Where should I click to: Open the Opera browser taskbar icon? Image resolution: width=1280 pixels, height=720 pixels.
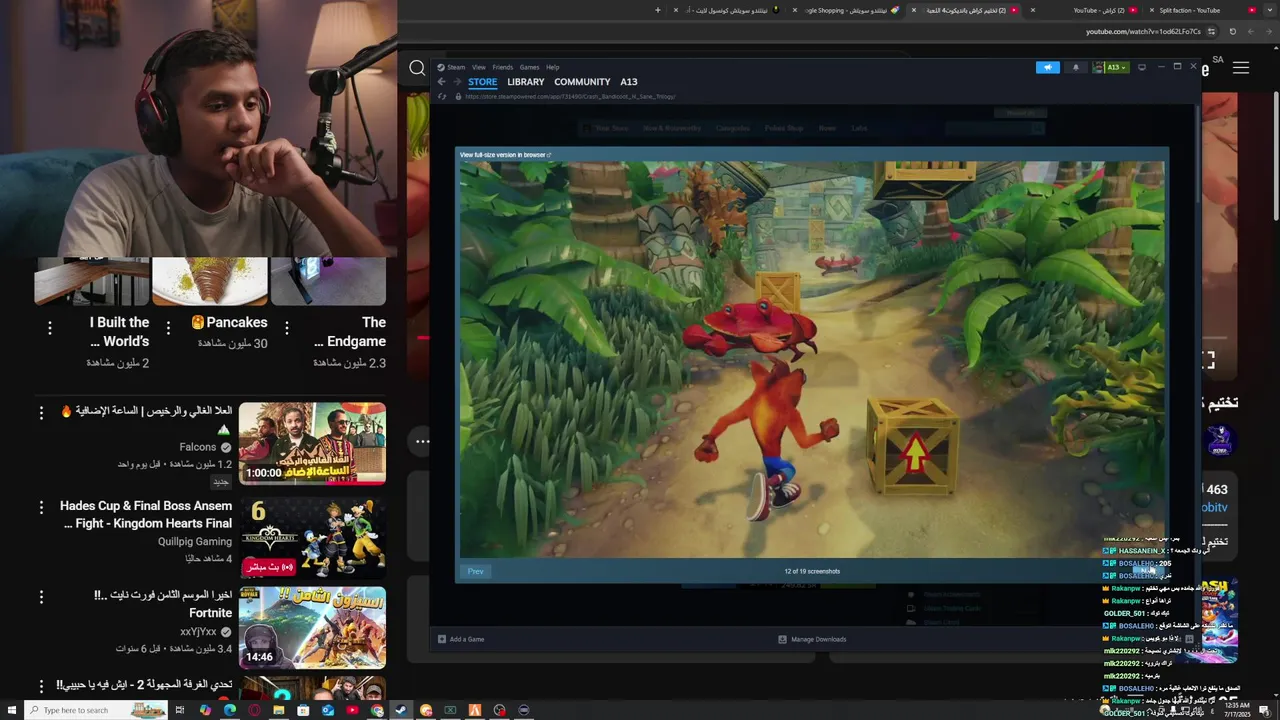point(254,710)
